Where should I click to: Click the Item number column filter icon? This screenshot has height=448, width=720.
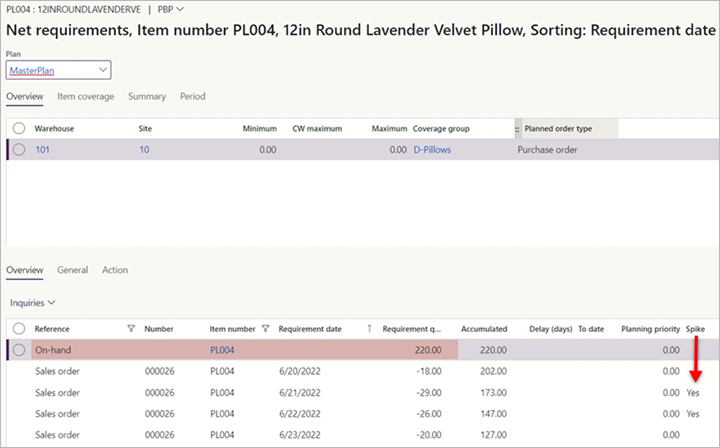266,328
